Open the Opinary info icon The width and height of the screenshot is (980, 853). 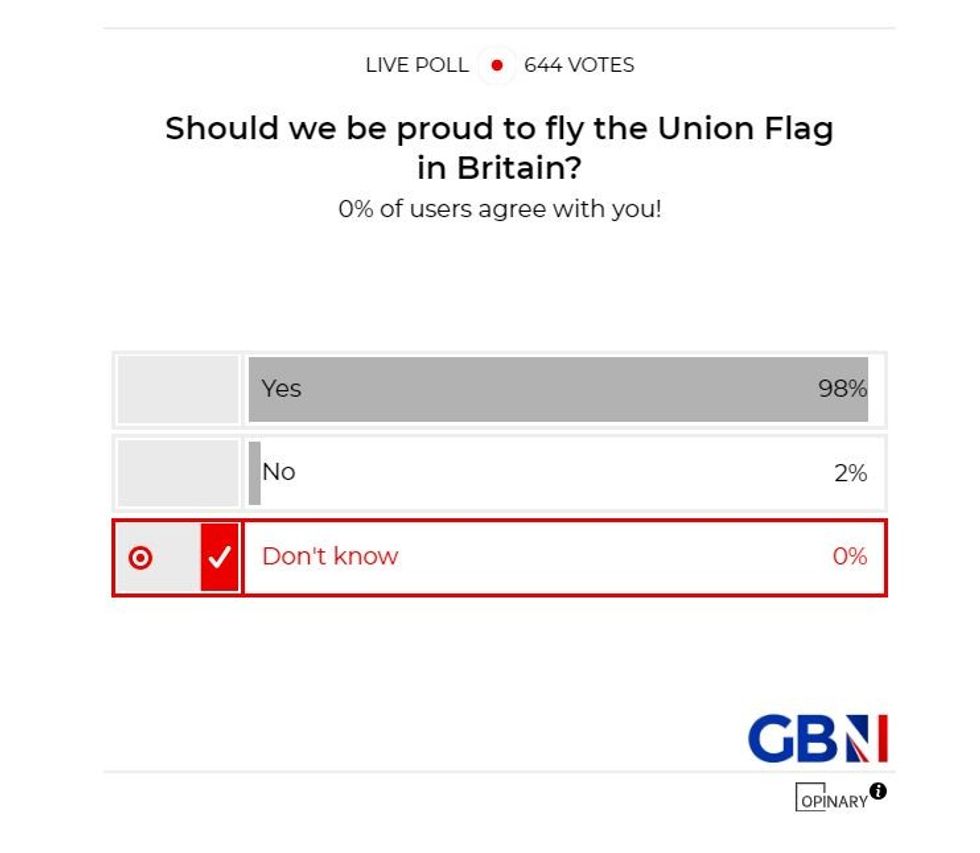click(x=878, y=791)
